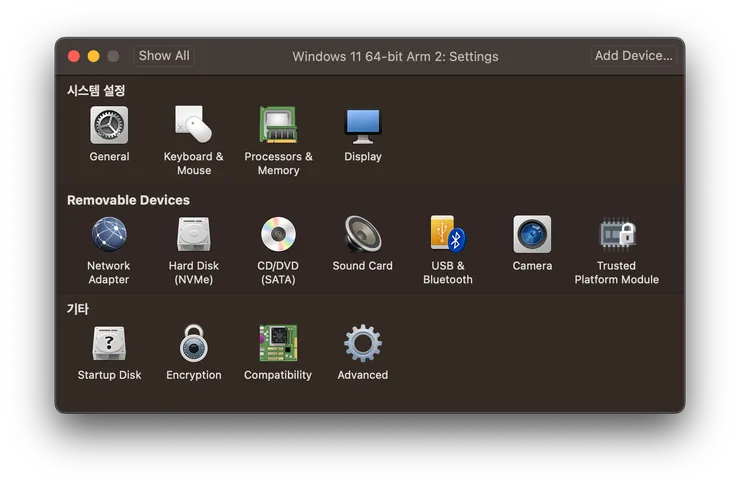Minimize window with yellow button
Viewport: 740px width, 486px height.
pos(93,57)
